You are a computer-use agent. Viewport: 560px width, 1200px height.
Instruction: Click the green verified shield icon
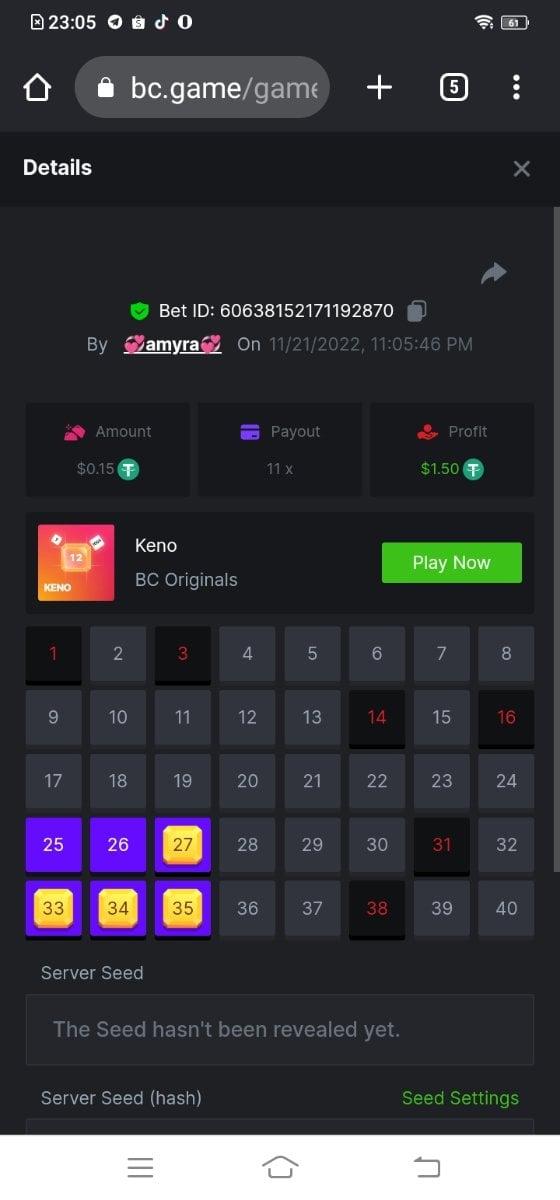coord(140,311)
